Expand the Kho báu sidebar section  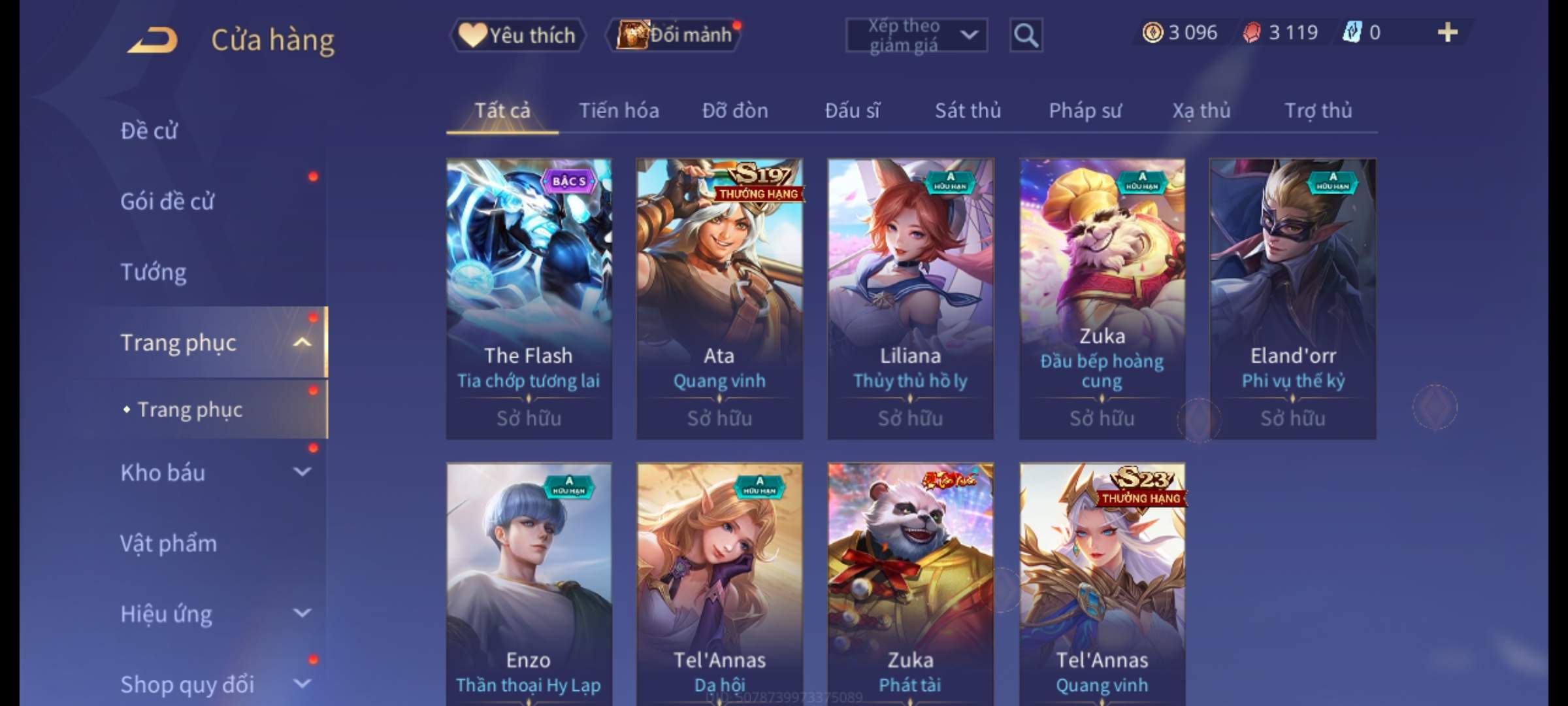point(302,471)
